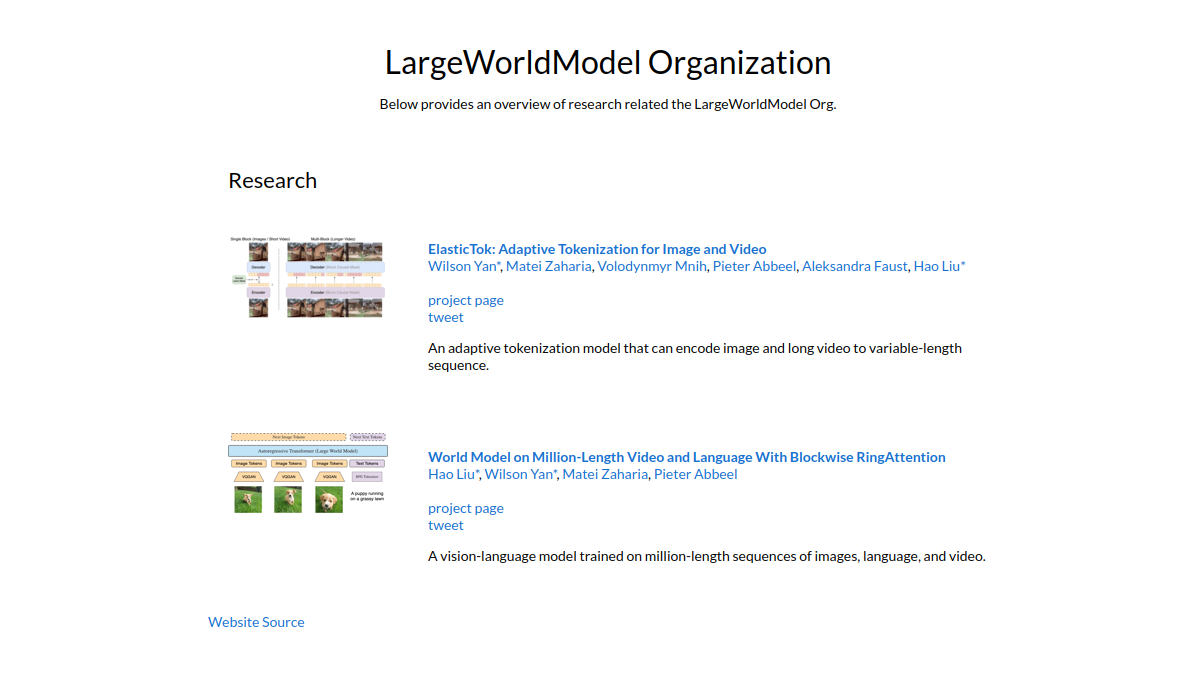Open the Website Source link
The image size is (1200, 675).
tap(256, 622)
